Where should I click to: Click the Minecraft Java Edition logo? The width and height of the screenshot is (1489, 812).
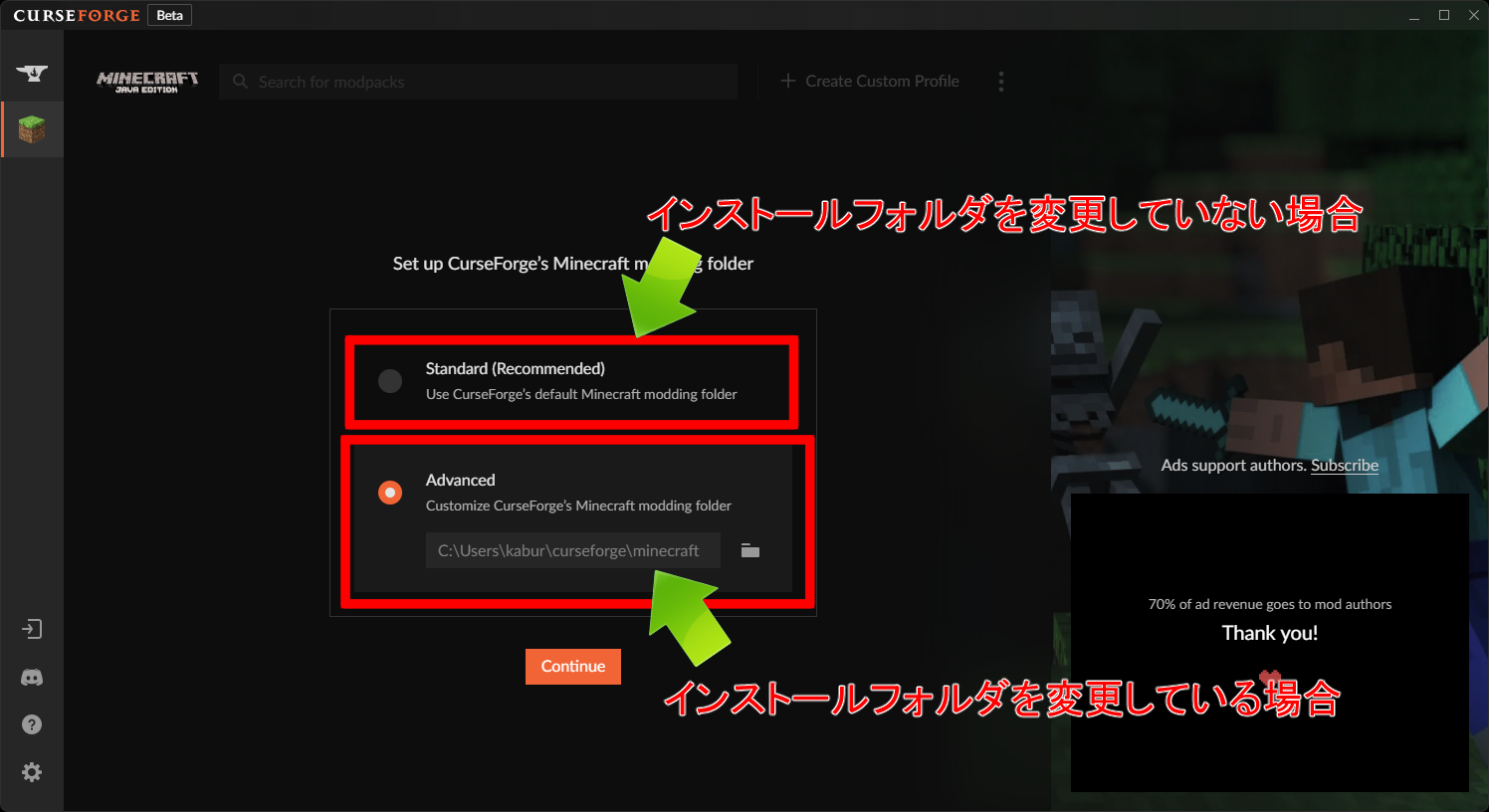tap(147, 82)
